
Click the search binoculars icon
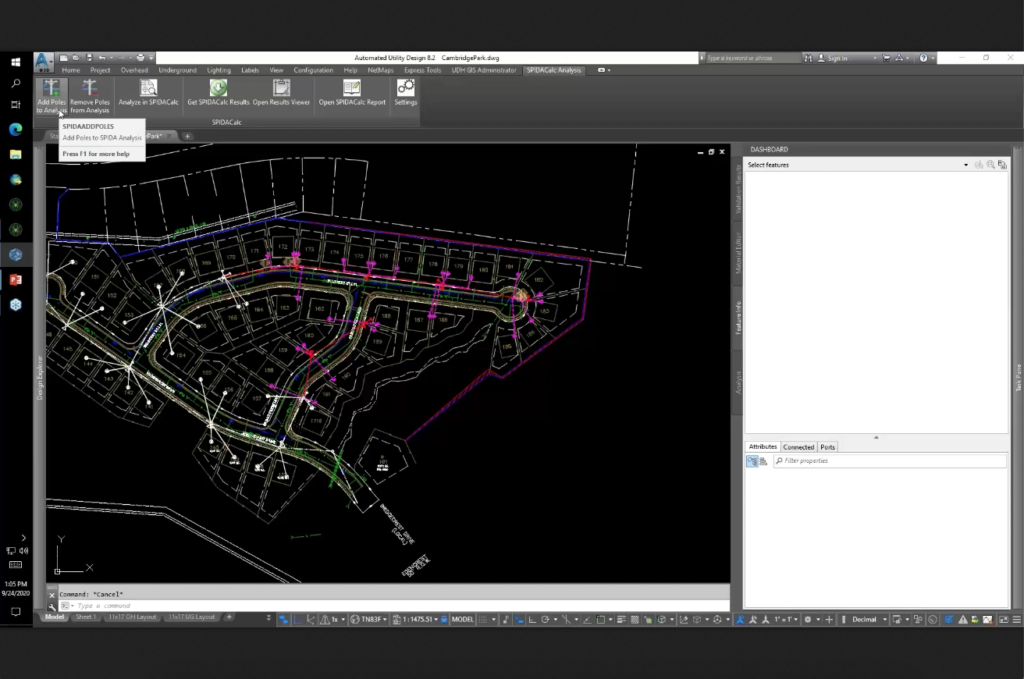point(808,57)
